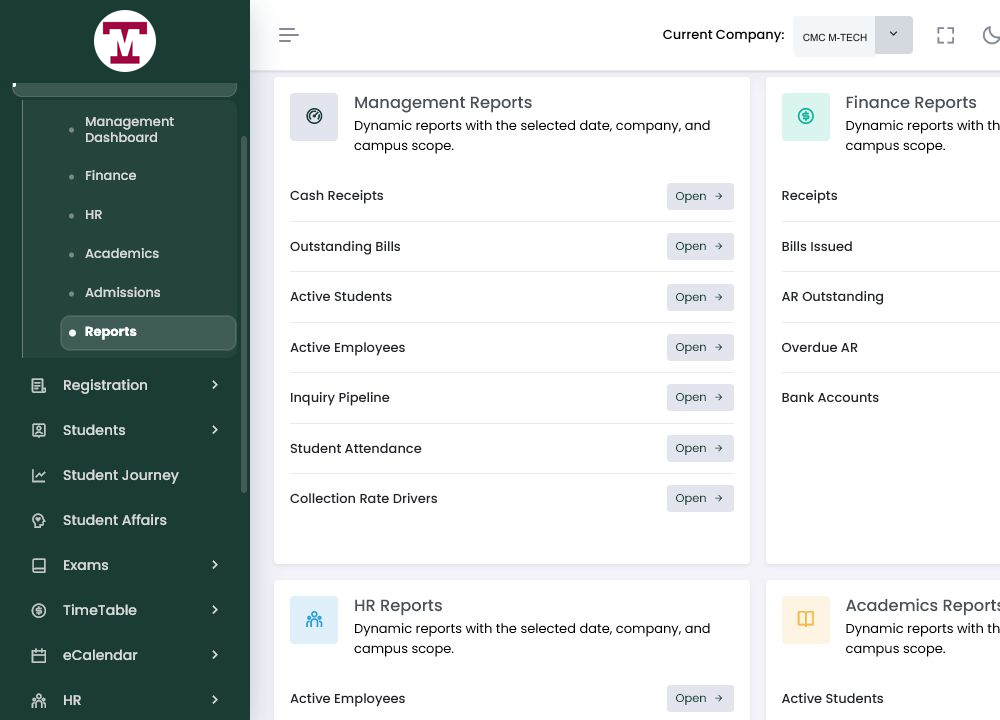The image size is (1000, 720).
Task: Open the Cash Receipts report
Action: pyautogui.click(x=700, y=196)
